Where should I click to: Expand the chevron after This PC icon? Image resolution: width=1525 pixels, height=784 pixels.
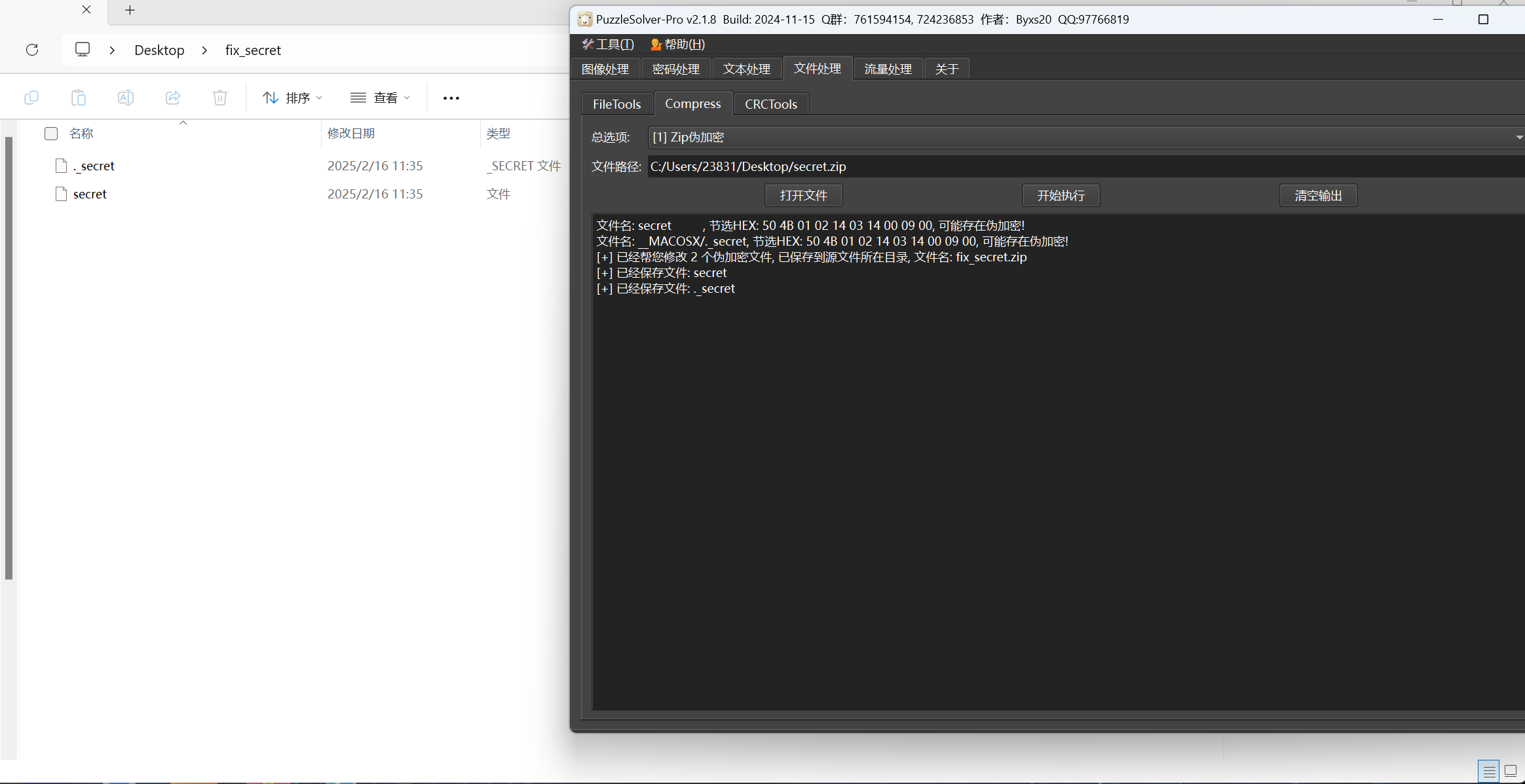point(112,50)
